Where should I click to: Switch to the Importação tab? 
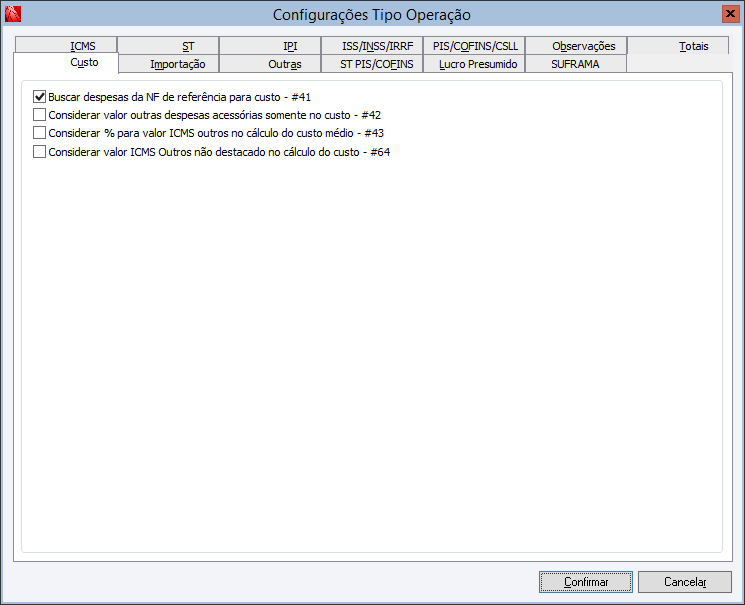click(168, 64)
